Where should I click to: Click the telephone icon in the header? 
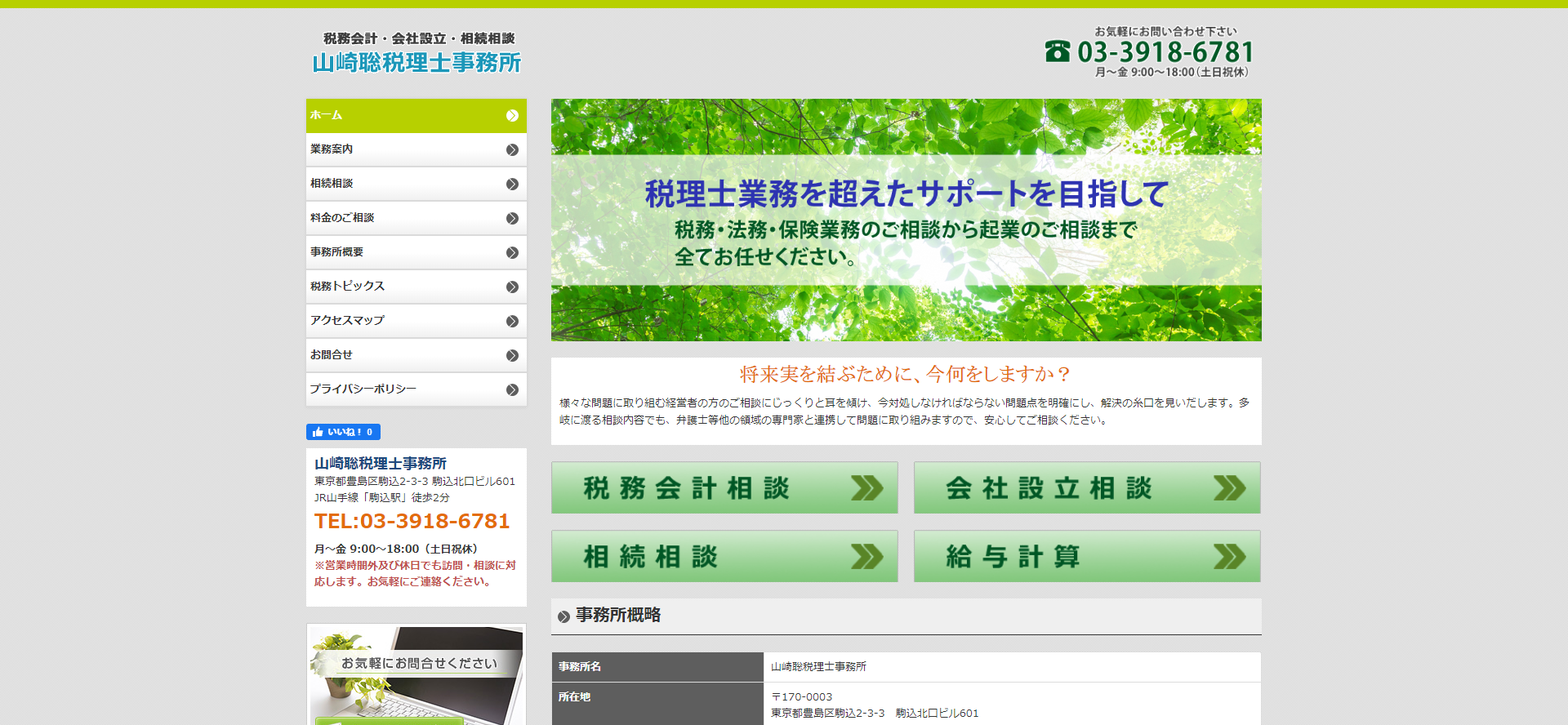click(1058, 51)
